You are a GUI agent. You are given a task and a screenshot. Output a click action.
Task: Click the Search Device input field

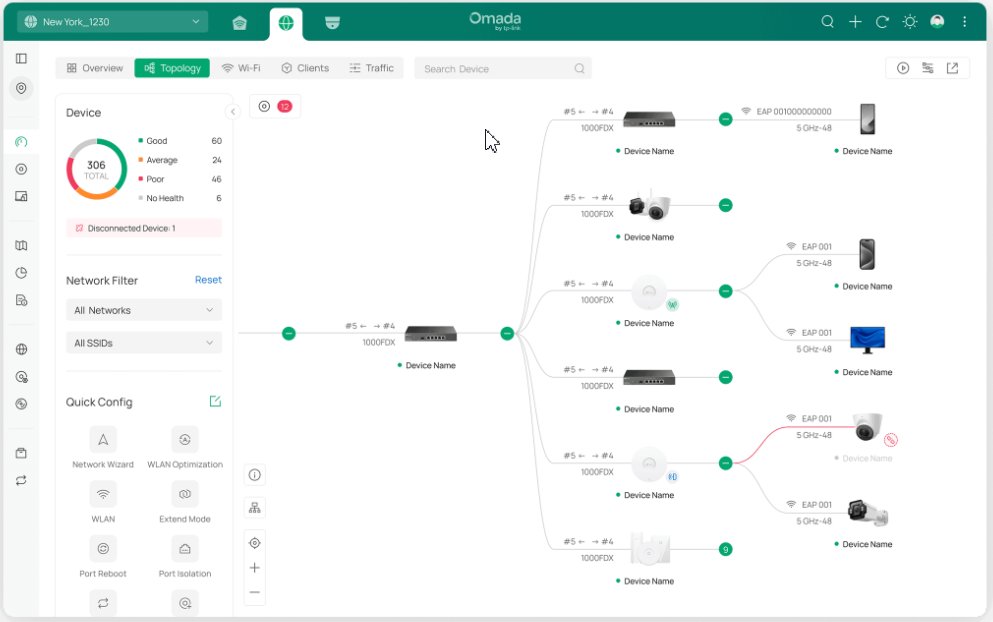pyautogui.click(x=495, y=69)
